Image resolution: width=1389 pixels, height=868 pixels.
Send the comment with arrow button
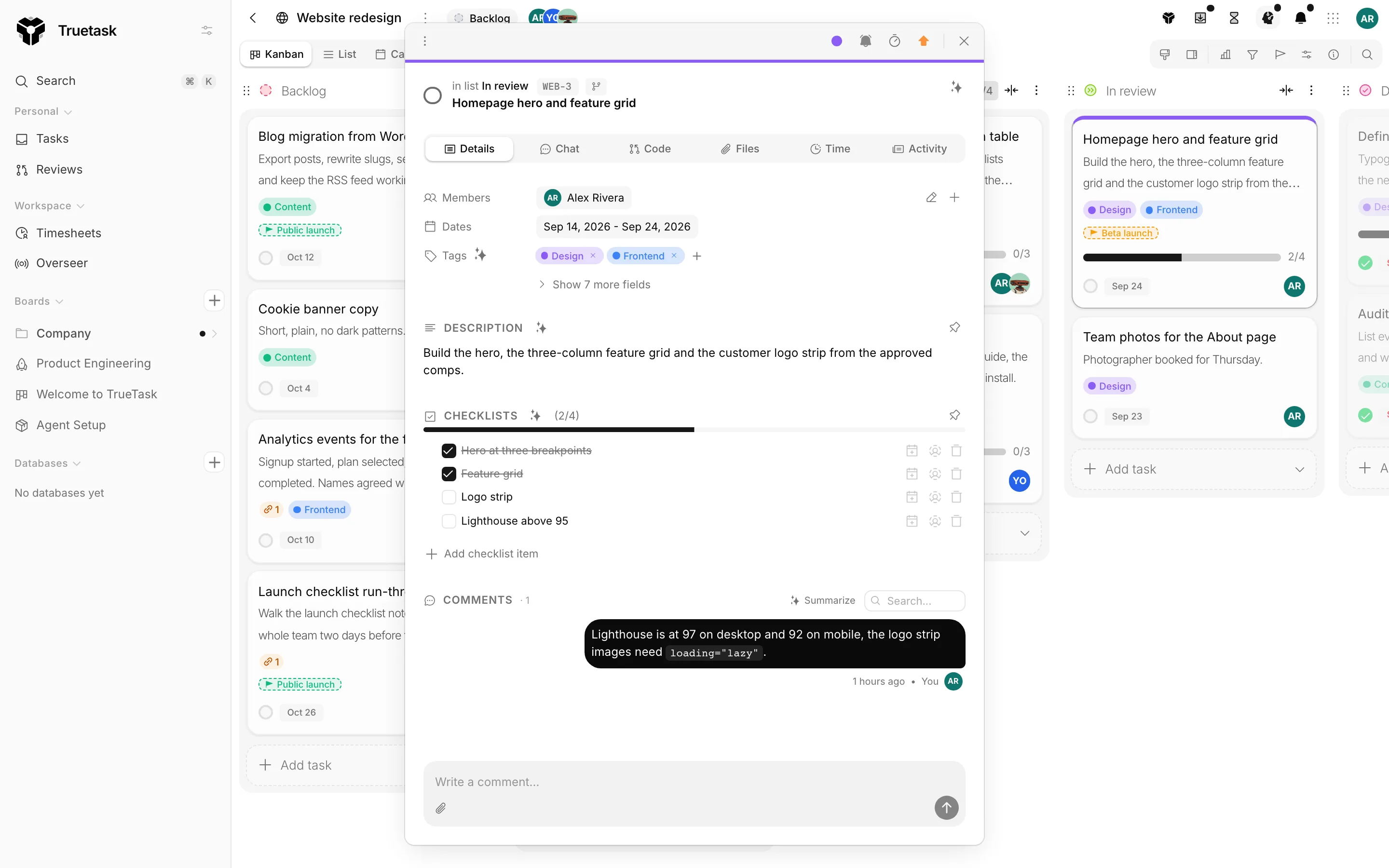tap(946, 808)
